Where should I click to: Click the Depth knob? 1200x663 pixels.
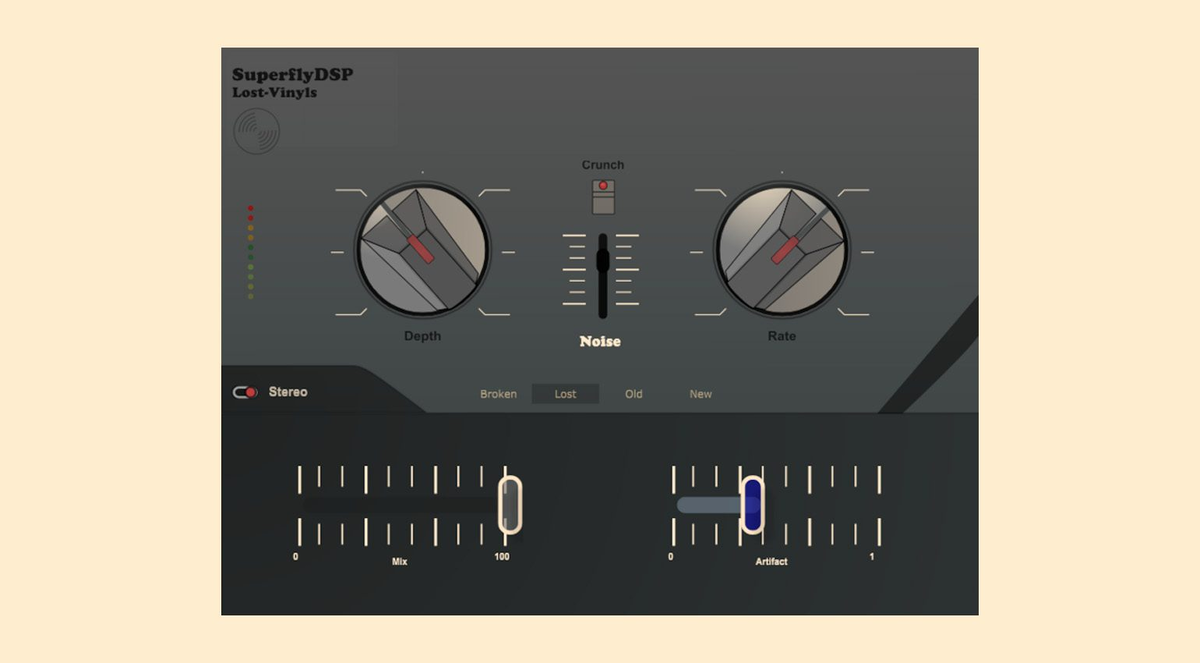[423, 249]
